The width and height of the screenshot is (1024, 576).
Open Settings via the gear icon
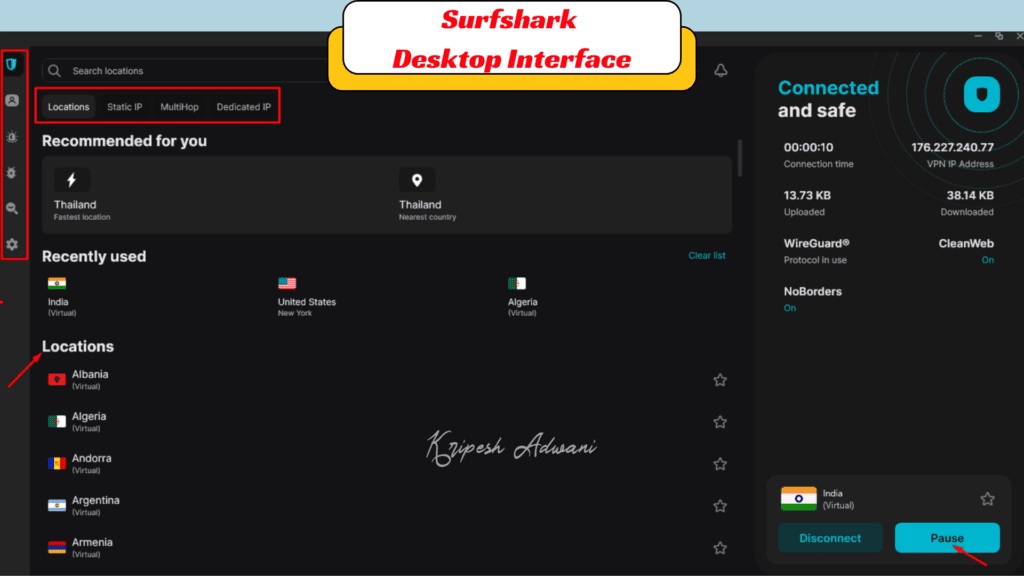click(13, 244)
